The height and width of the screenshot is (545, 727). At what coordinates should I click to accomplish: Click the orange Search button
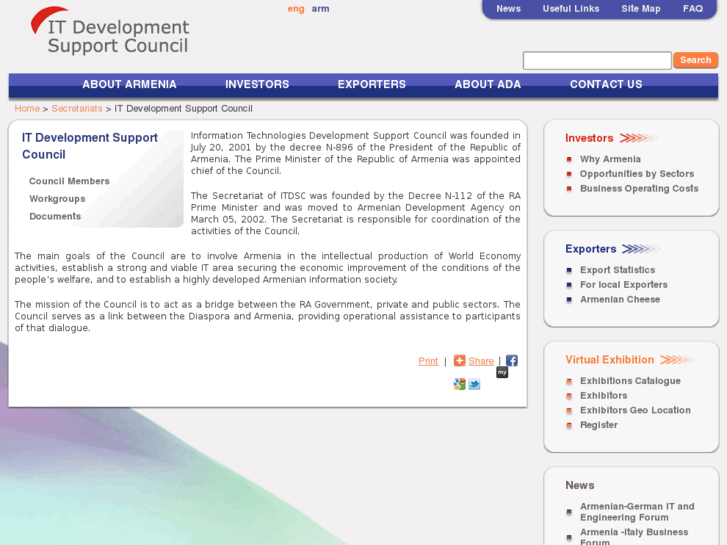click(695, 60)
